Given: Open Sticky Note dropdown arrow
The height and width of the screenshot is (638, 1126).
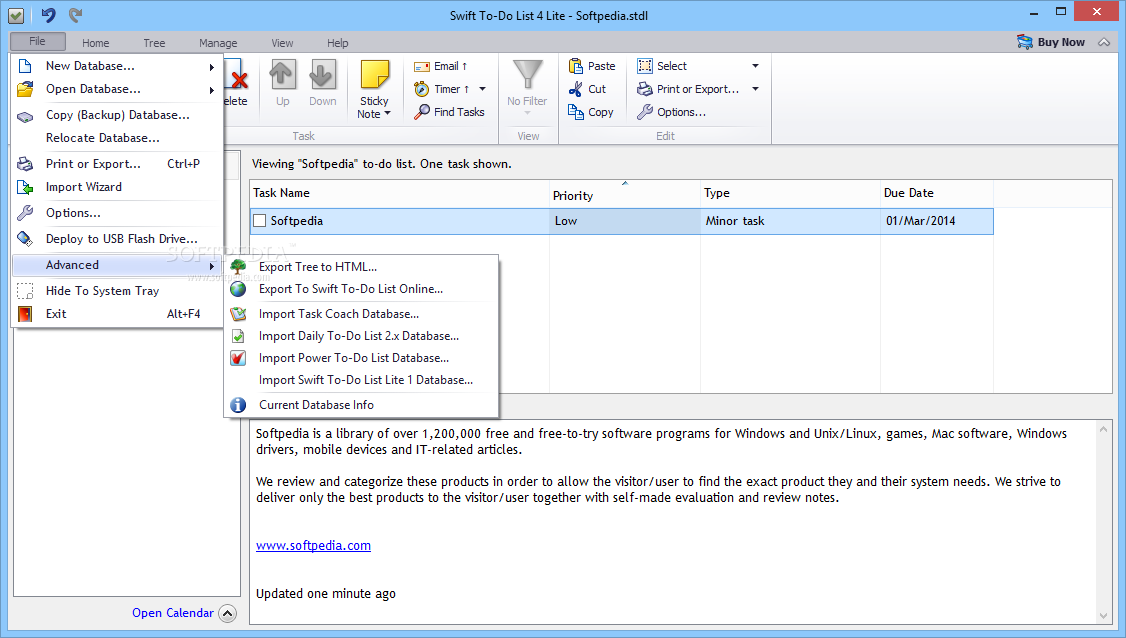Looking at the screenshot, I should (x=387, y=114).
